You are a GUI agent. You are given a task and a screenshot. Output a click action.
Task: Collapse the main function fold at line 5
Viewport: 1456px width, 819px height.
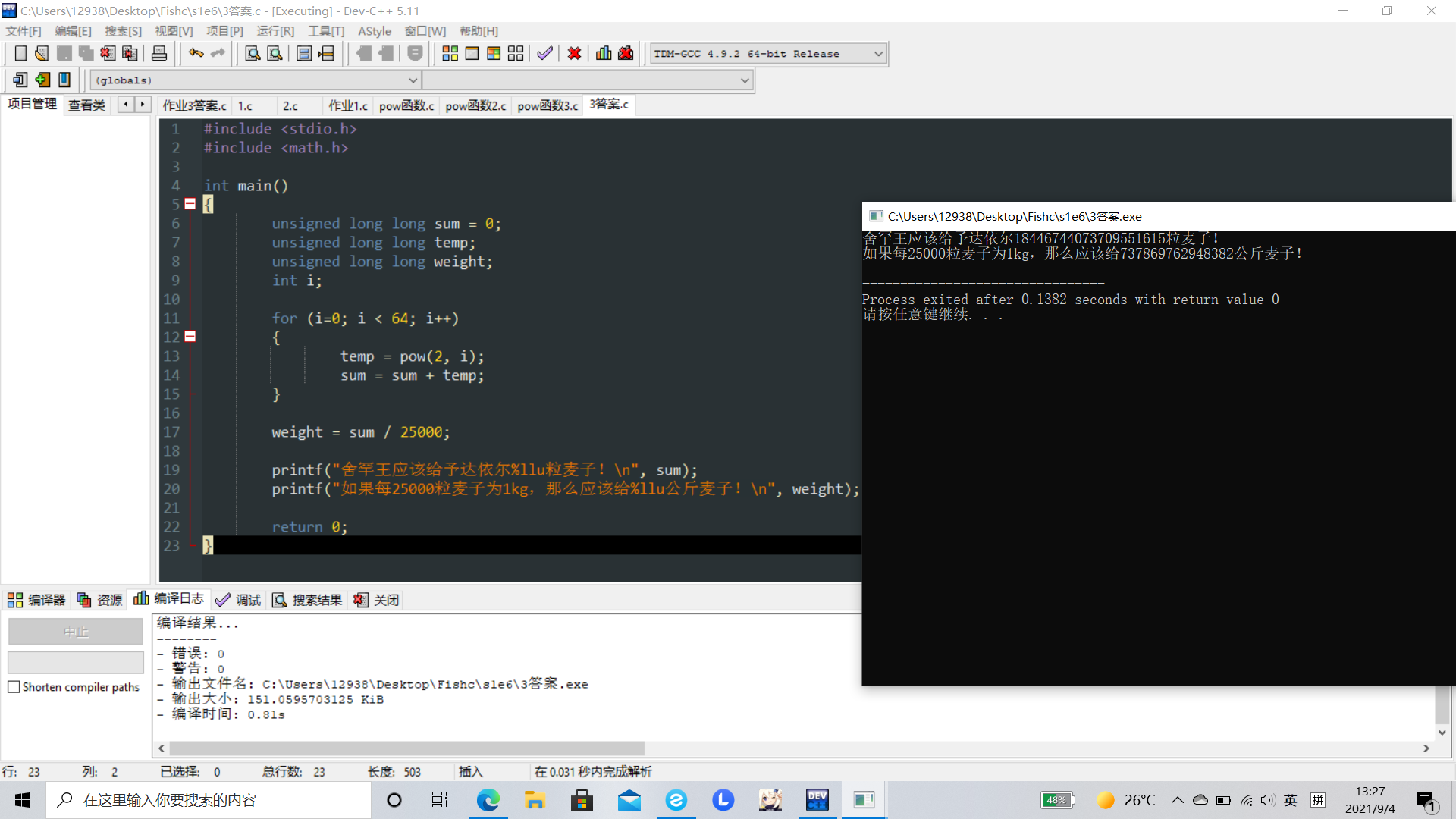pos(190,204)
